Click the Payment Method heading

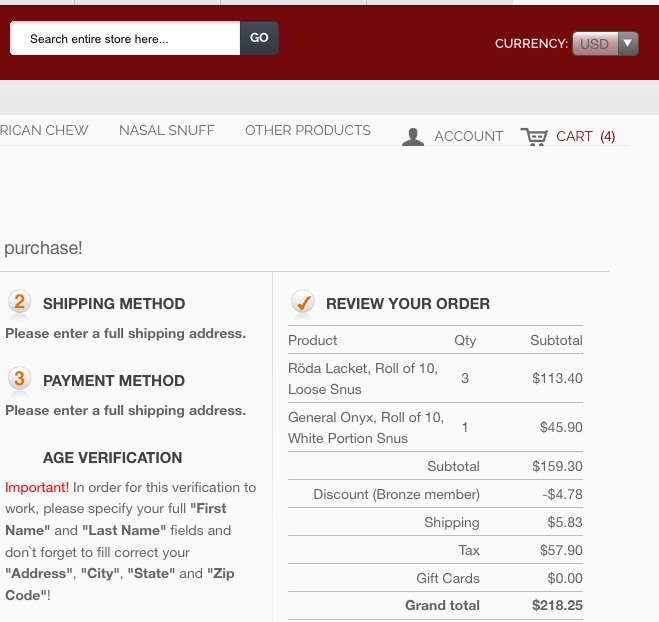pos(114,381)
